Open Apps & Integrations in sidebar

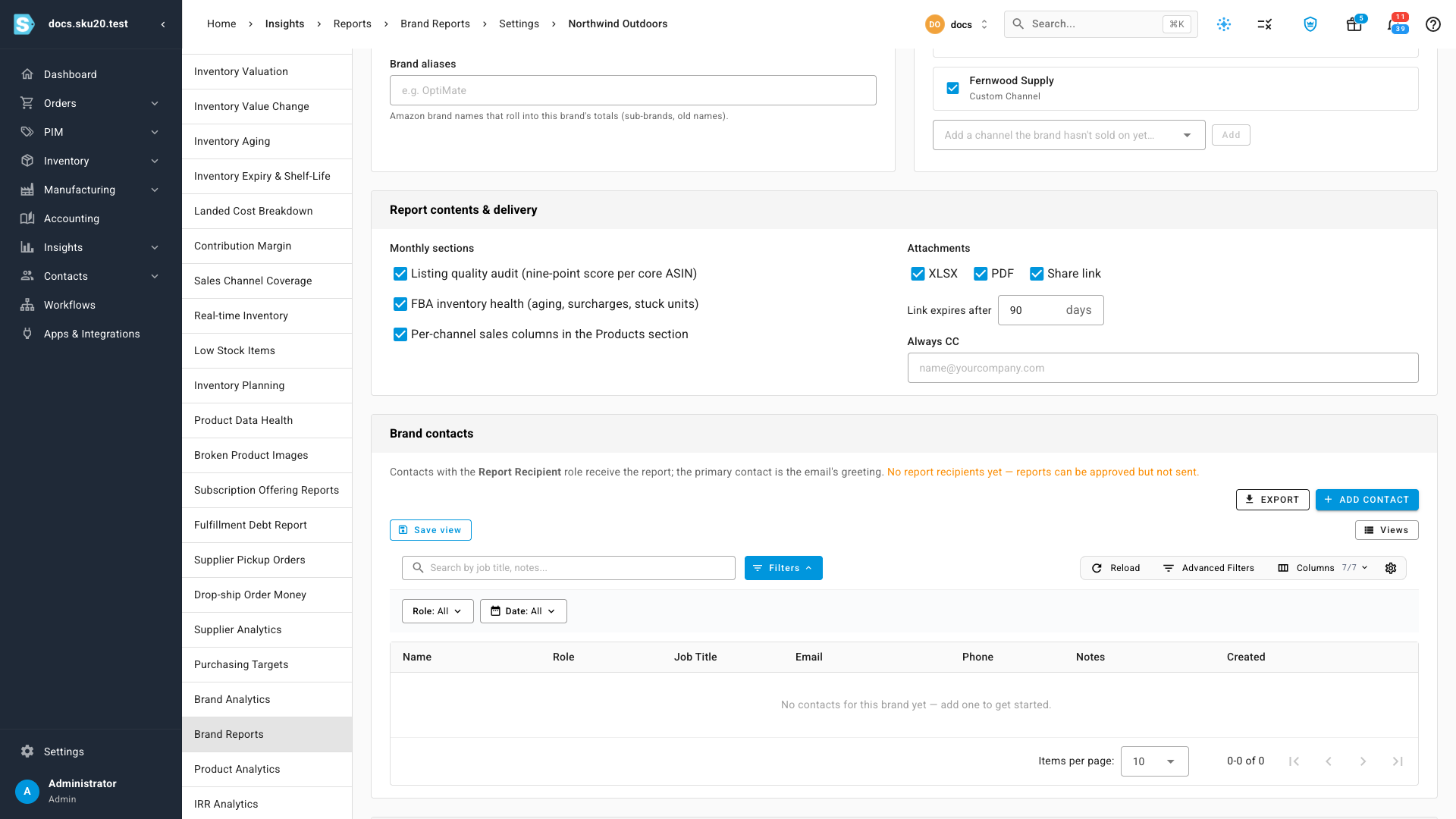click(91, 334)
